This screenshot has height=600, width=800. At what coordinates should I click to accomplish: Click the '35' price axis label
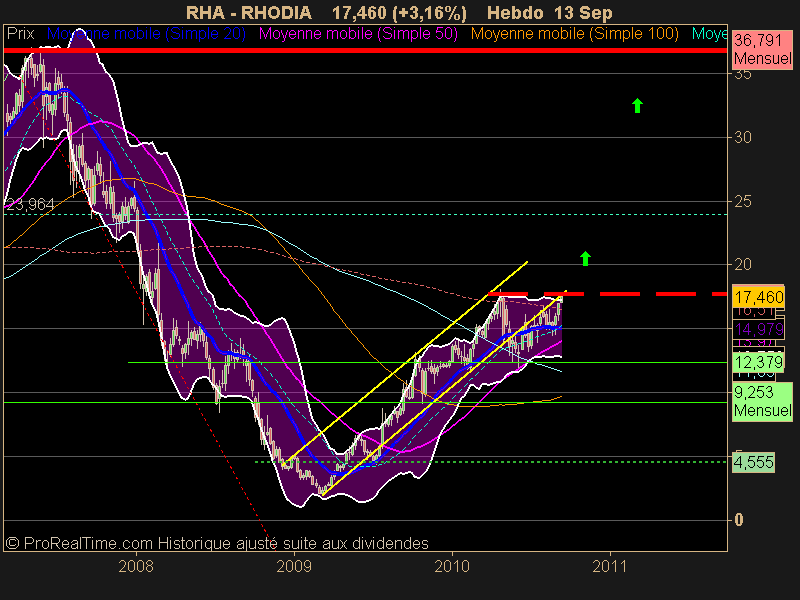(x=743, y=74)
